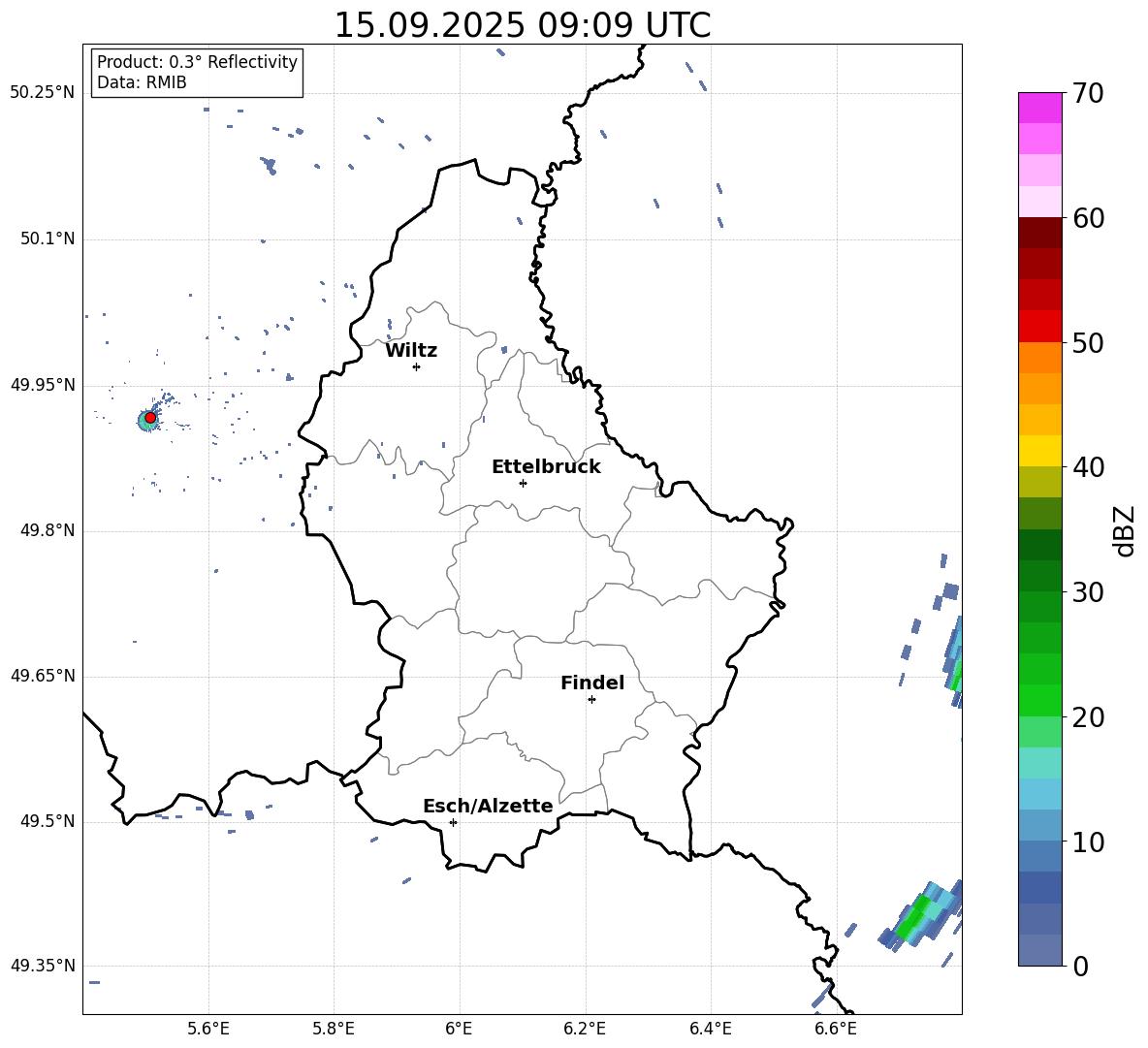Click the turquoise colorbar segment below 20
Image resolution: width=1148 pixels, height=1048 pixels.
point(1039,763)
